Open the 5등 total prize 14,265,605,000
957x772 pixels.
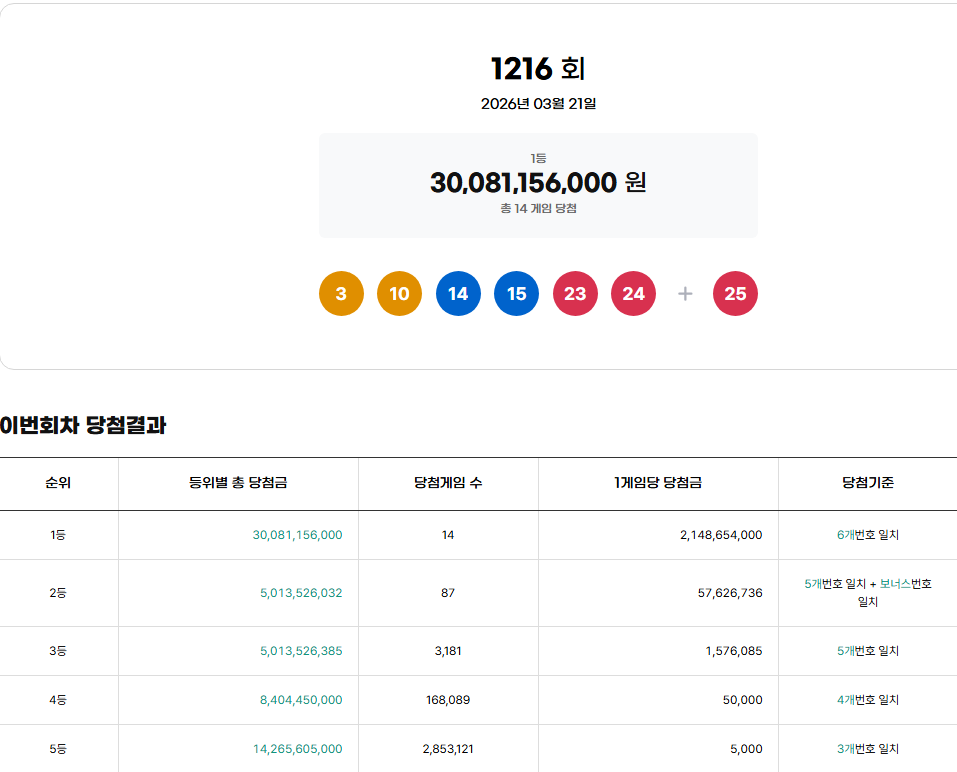[297, 749]
